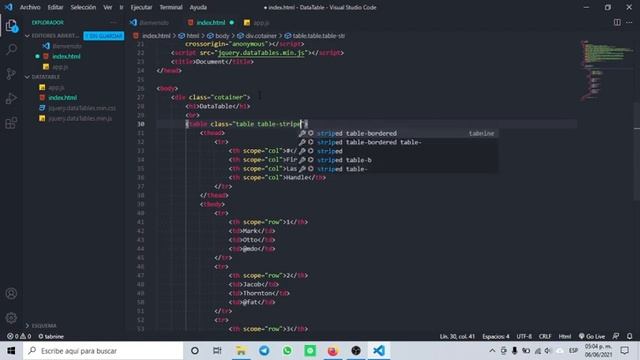Click Windows search box on taskbar
Image resolution: width=640 pixels, height=360 pixels.
coord(104,351)
